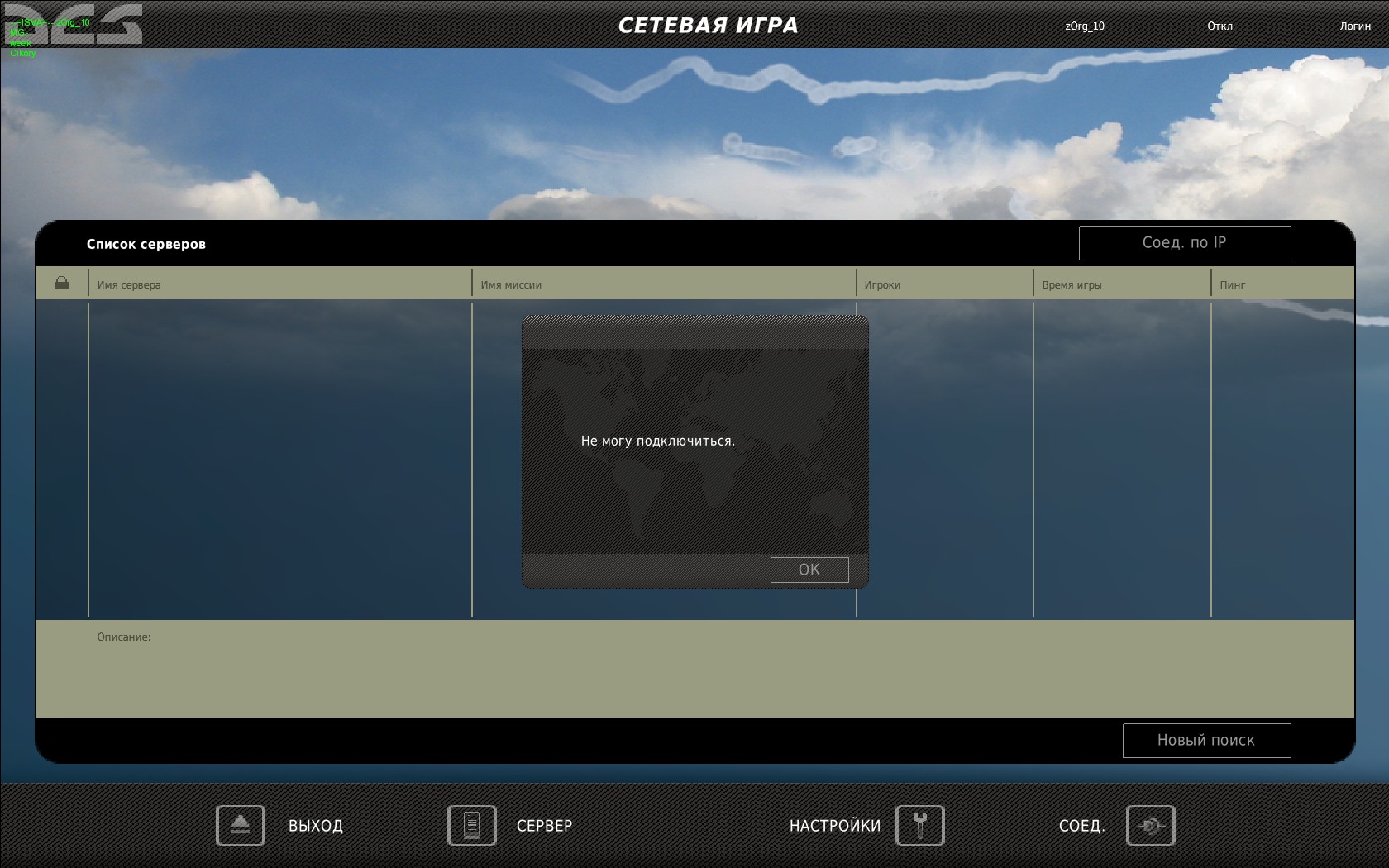Dismiss the error with OK

coord(809,570)
